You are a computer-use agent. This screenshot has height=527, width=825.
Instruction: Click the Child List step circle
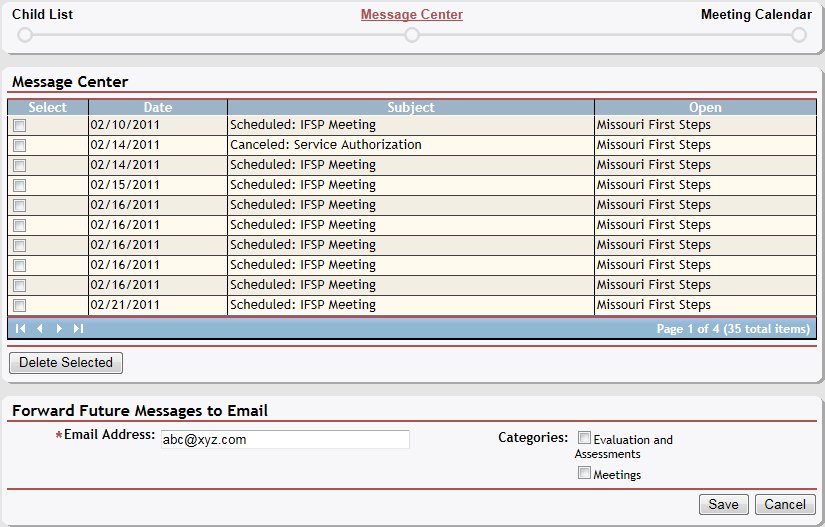point(25,35)
